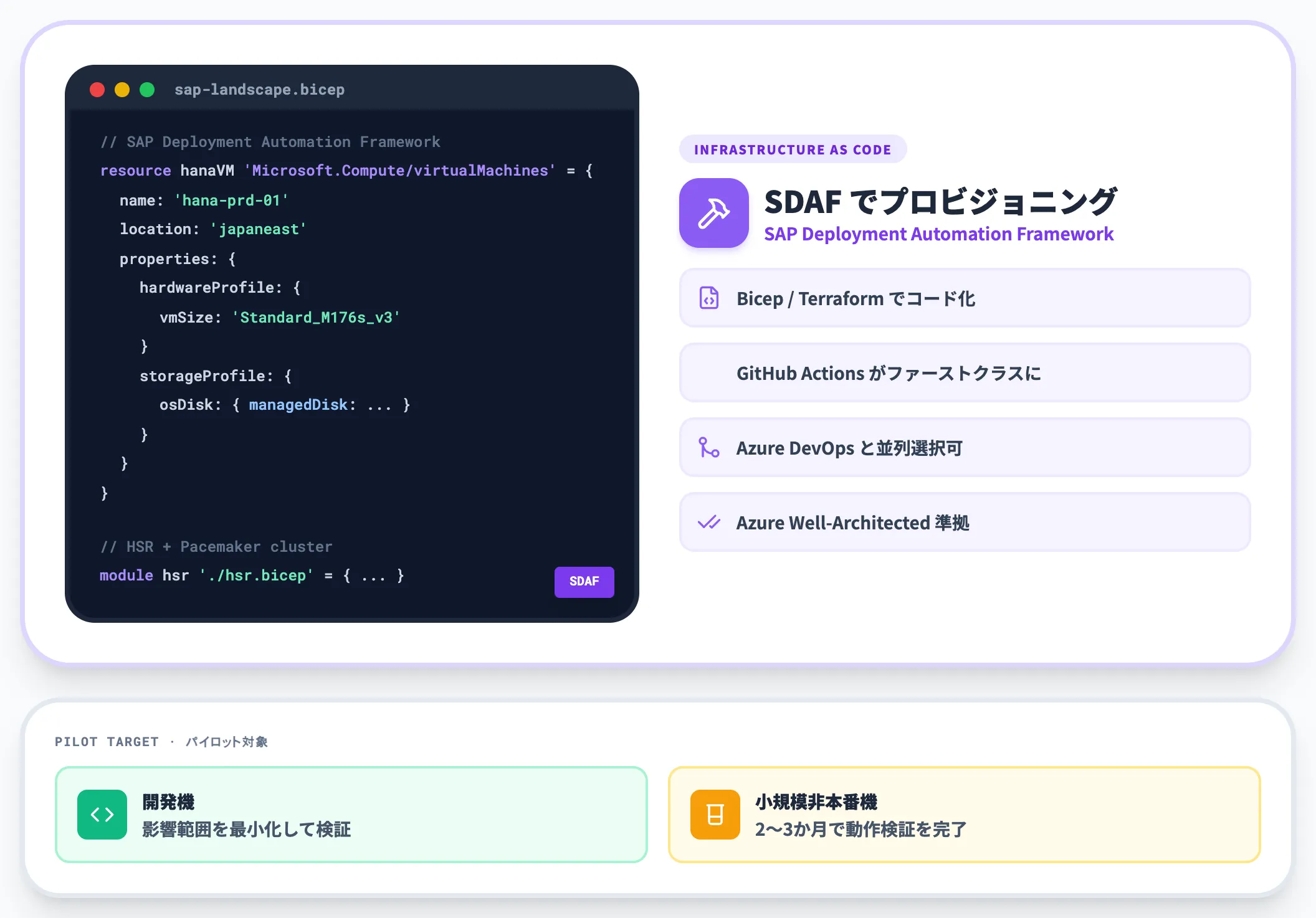
Task: Click the パイロット対象 label
Action: tap(227, 742)
